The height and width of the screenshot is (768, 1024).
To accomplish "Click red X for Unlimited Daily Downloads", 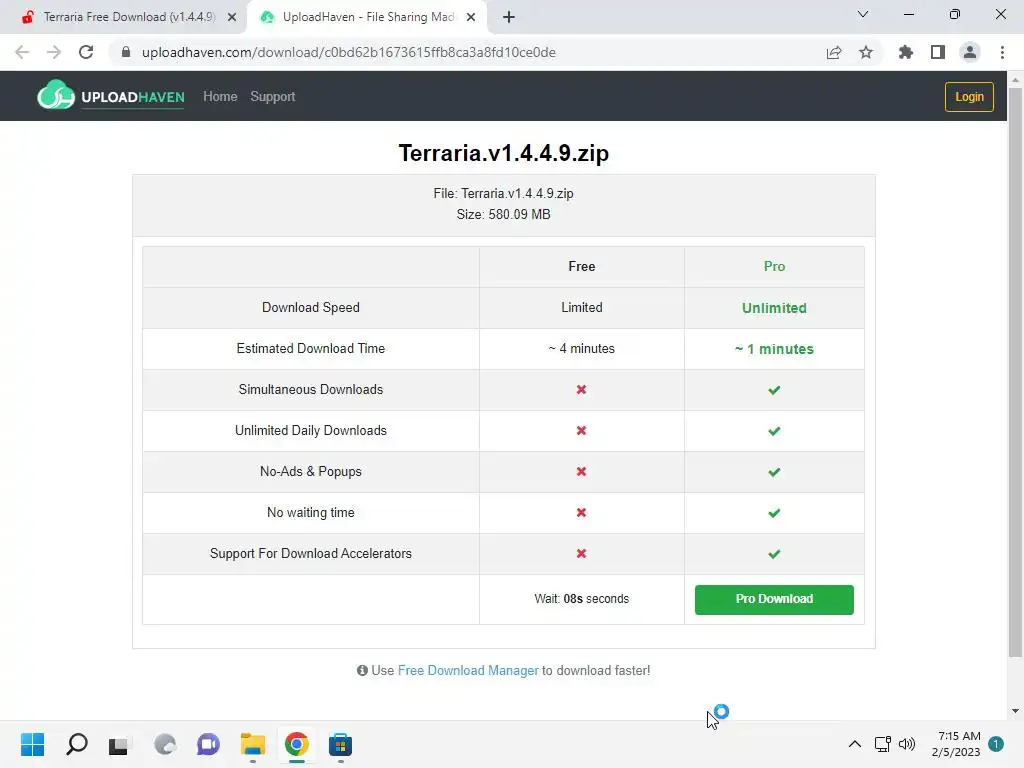I will (x=581, y=430).
